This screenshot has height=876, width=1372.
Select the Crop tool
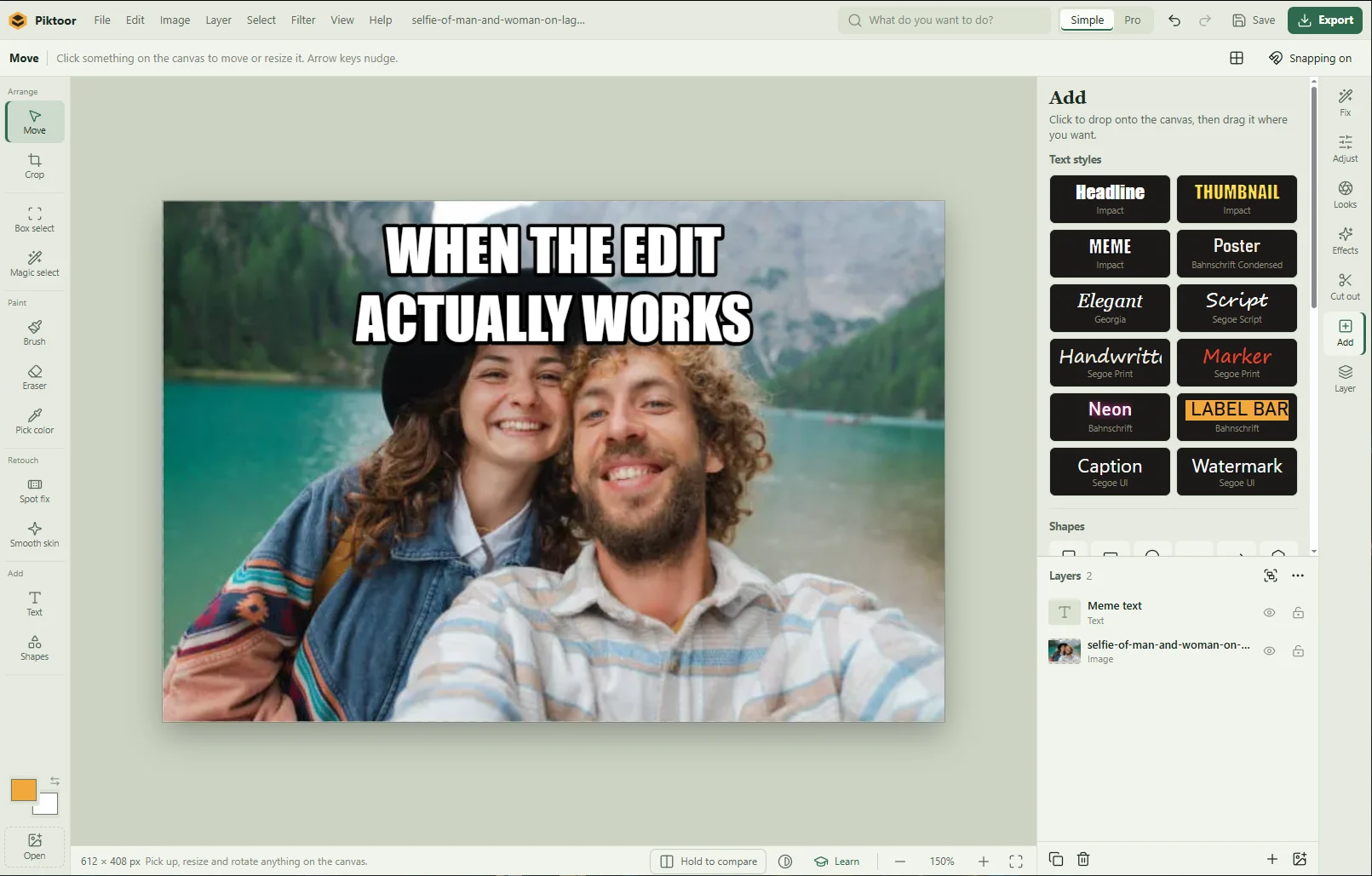coord(35,166)
